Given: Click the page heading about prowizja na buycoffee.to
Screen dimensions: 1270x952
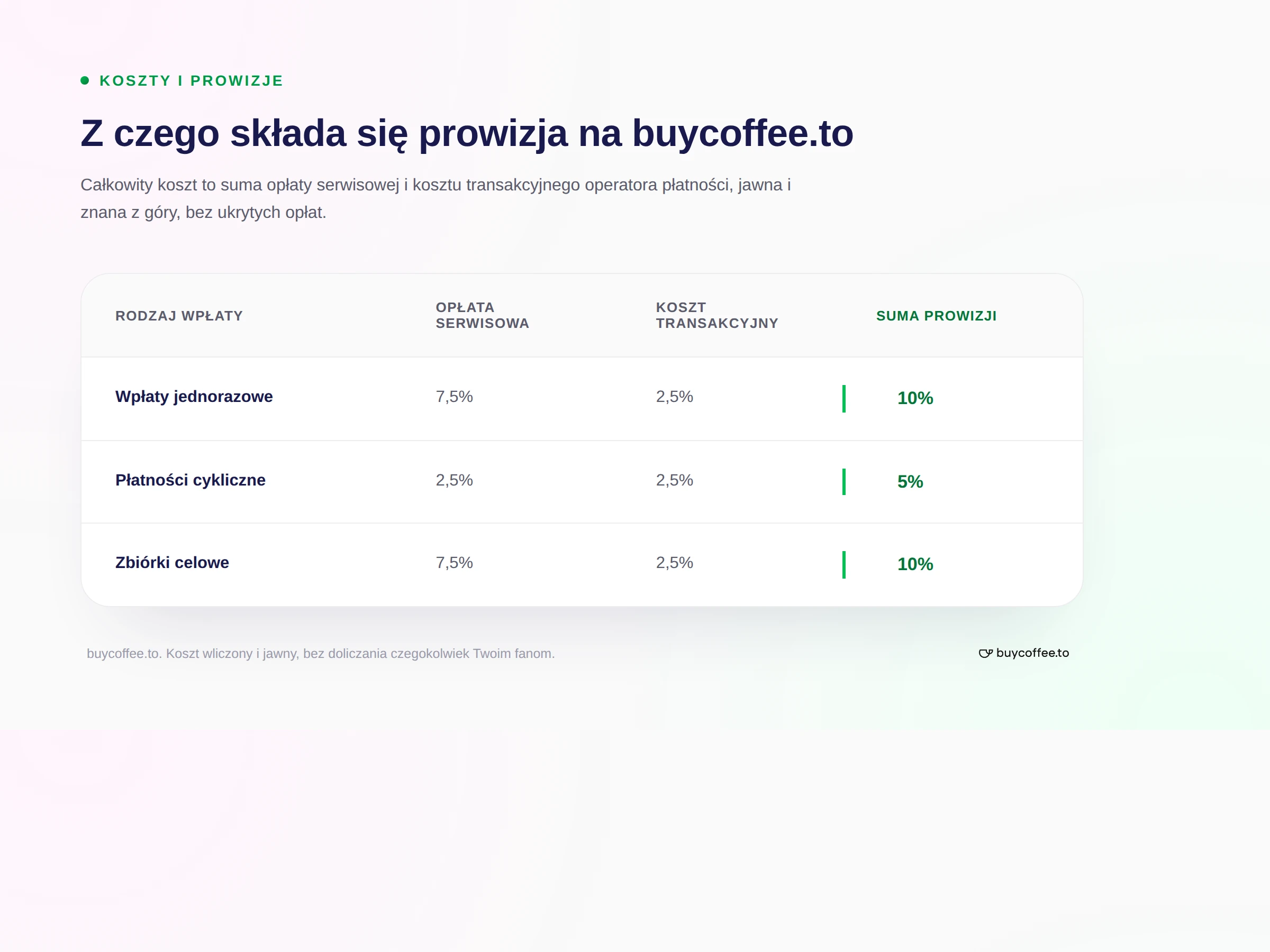Looking at the screenshot, I should (x=467, y=134).
